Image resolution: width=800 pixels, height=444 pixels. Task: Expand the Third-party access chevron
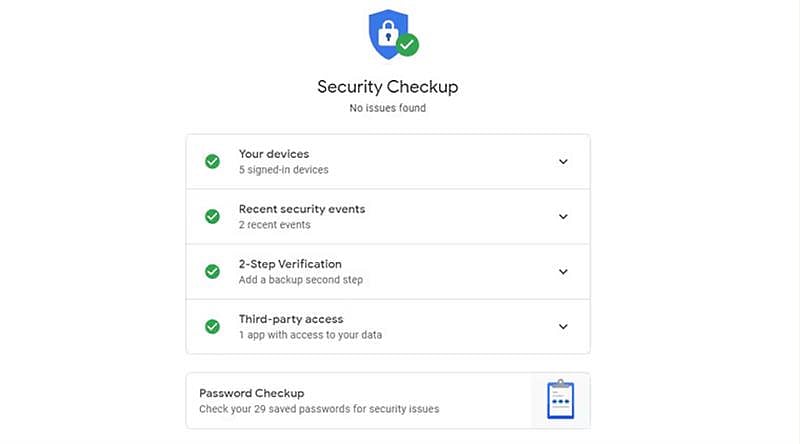[563, 326]
